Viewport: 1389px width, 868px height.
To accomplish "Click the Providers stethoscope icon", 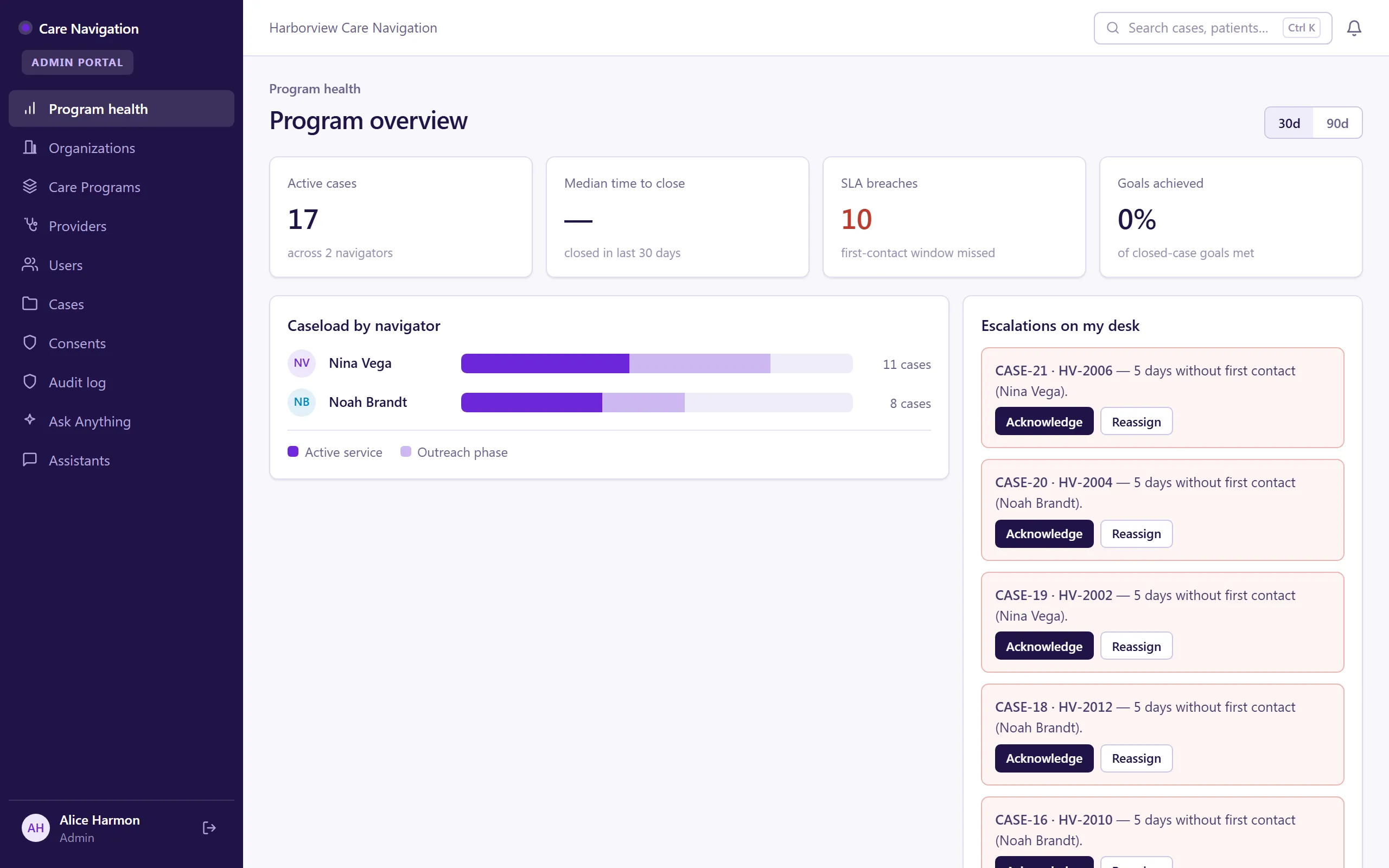I will coord(30,225).
